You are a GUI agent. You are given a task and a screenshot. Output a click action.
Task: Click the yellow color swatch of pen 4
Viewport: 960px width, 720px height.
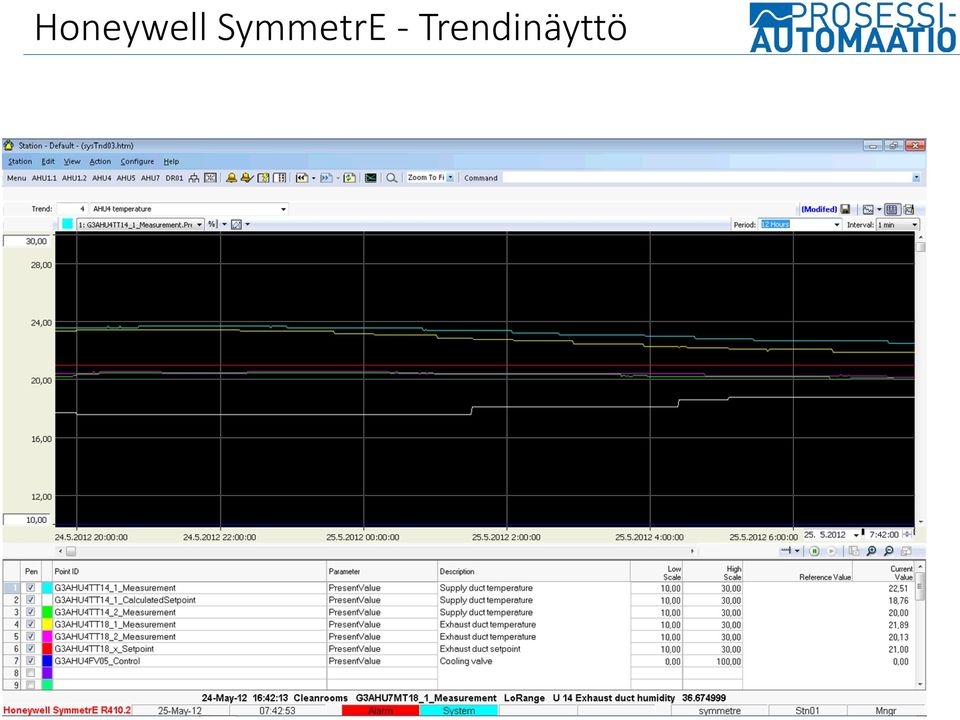coord(47,624)
